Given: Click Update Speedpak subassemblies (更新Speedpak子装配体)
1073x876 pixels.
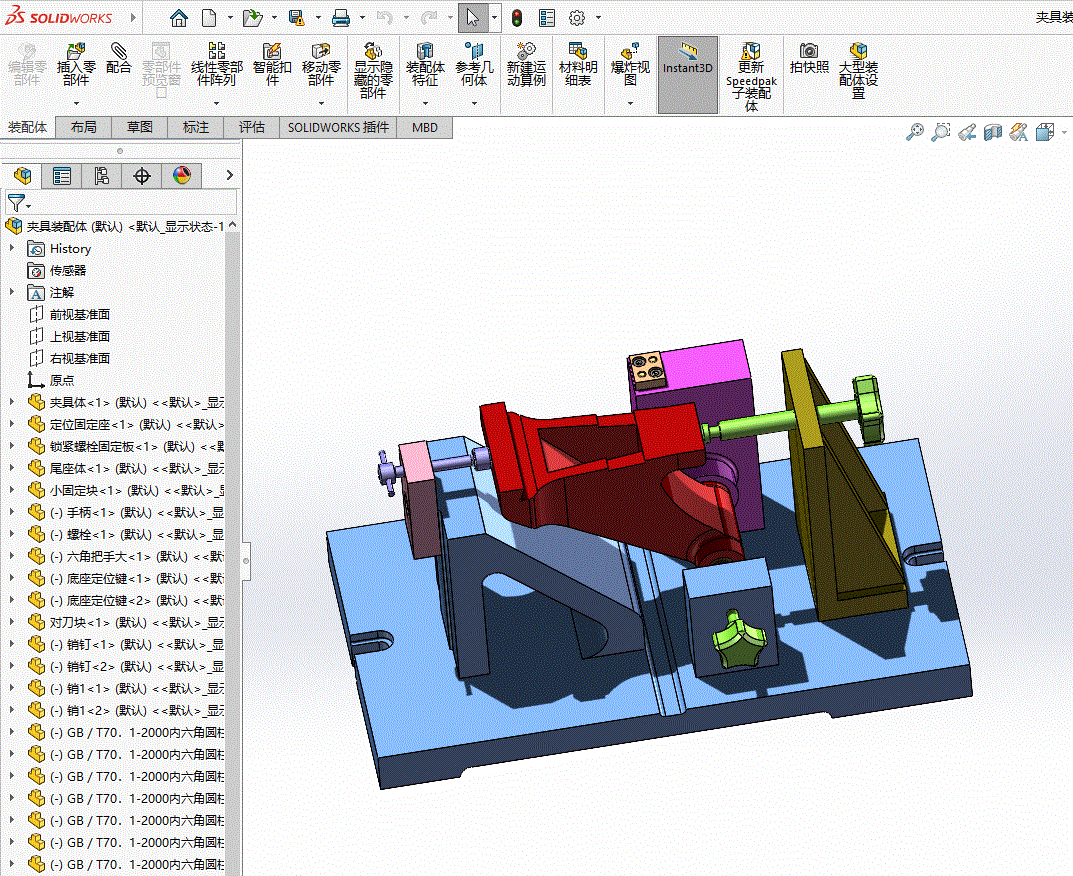Looking at the screenshot, I should [x=751, y=77].
